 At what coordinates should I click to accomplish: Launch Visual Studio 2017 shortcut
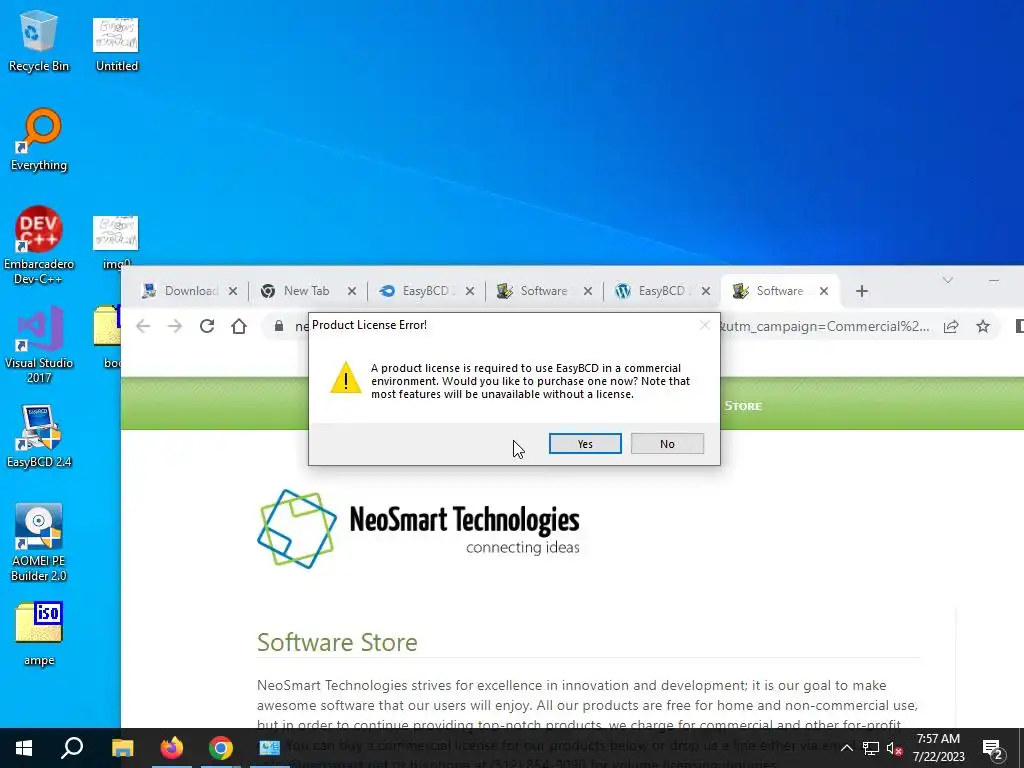(39, 345)
